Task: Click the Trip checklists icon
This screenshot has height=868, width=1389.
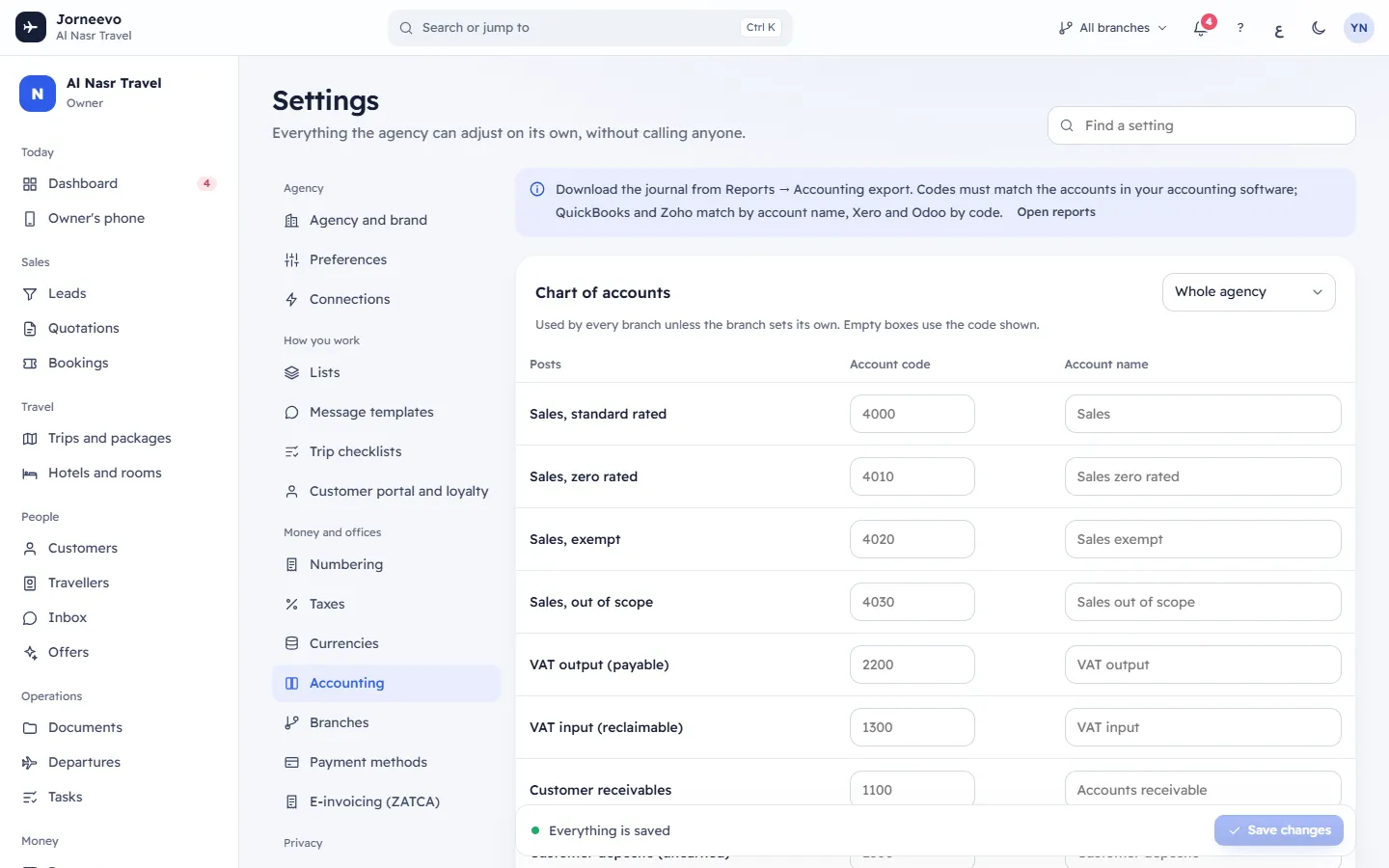Action: (291, 451)
